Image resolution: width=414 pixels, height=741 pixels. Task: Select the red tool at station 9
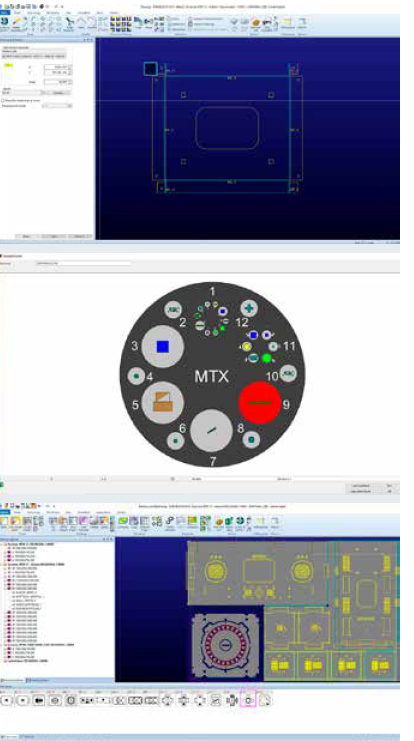coord(260,403)
